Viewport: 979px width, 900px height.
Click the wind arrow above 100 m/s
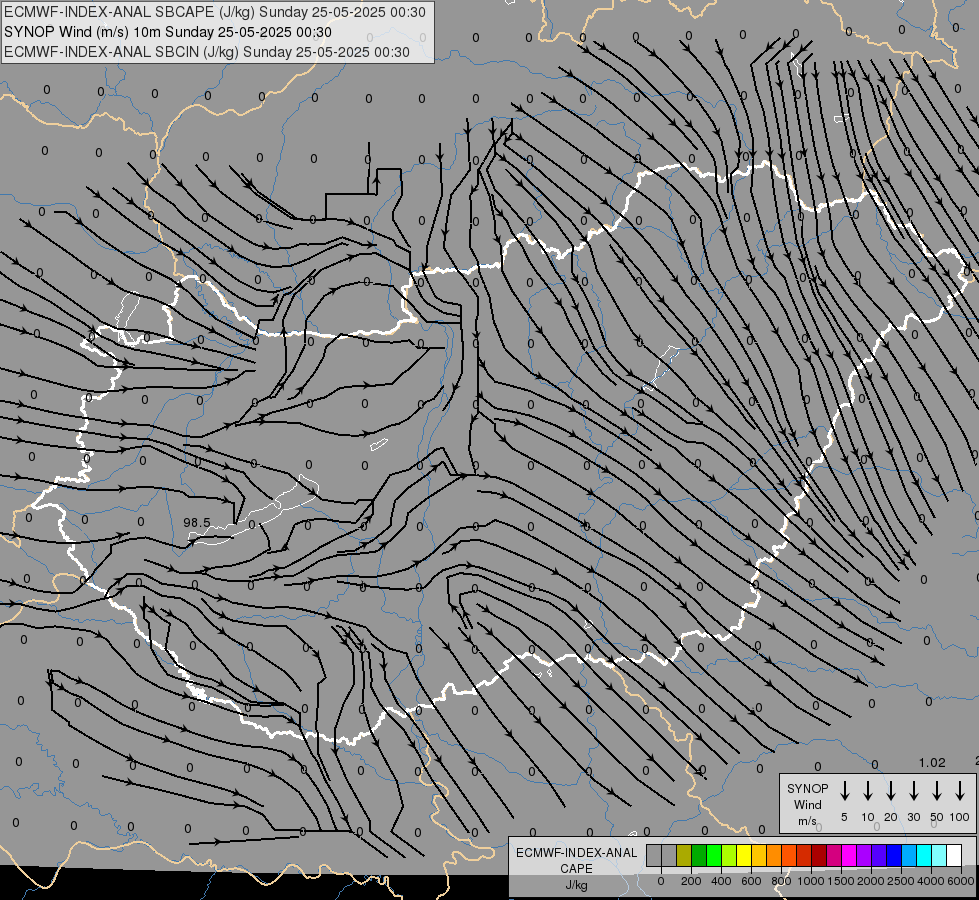pyautogui.click(x=960, y=791)
